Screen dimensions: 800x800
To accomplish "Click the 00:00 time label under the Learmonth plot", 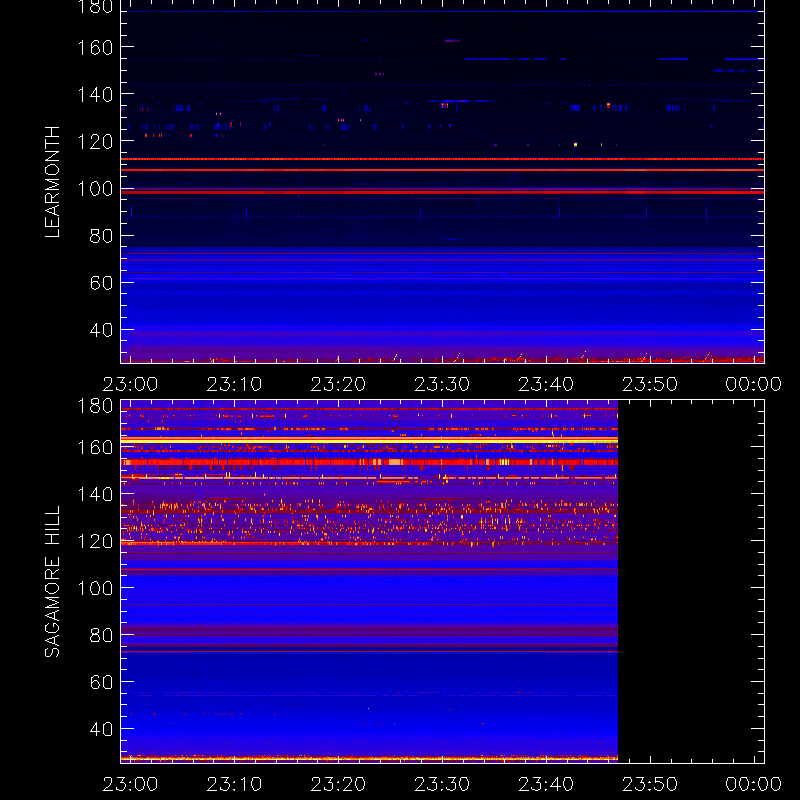I will 754,384.
